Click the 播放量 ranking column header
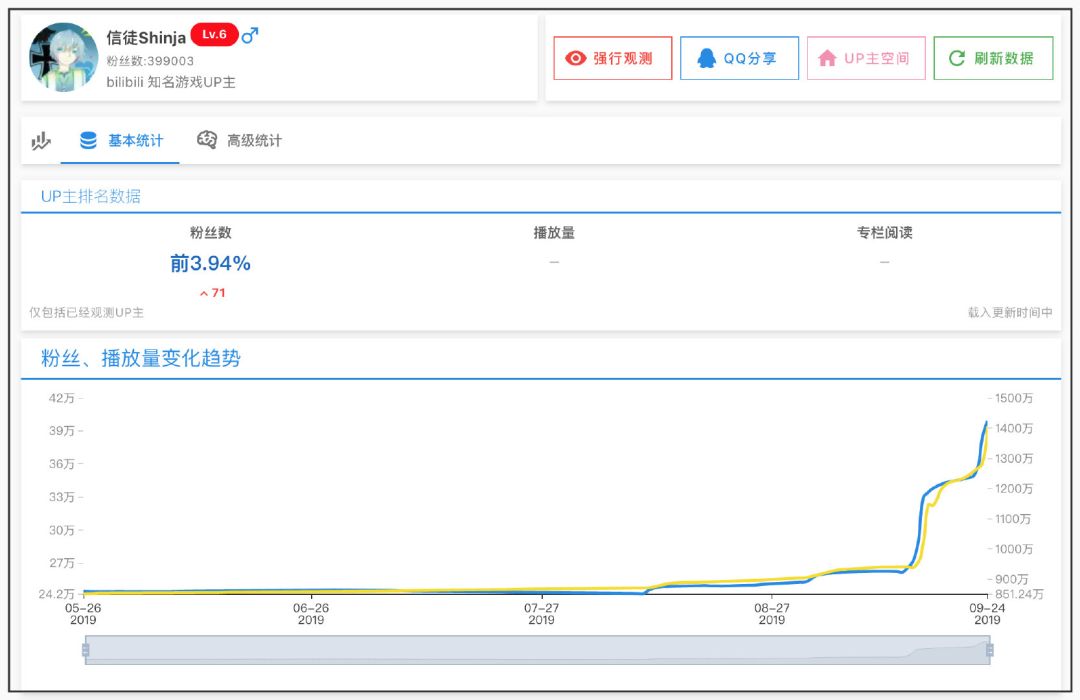This screenshot has height=700, width=1080. [554, 233]
